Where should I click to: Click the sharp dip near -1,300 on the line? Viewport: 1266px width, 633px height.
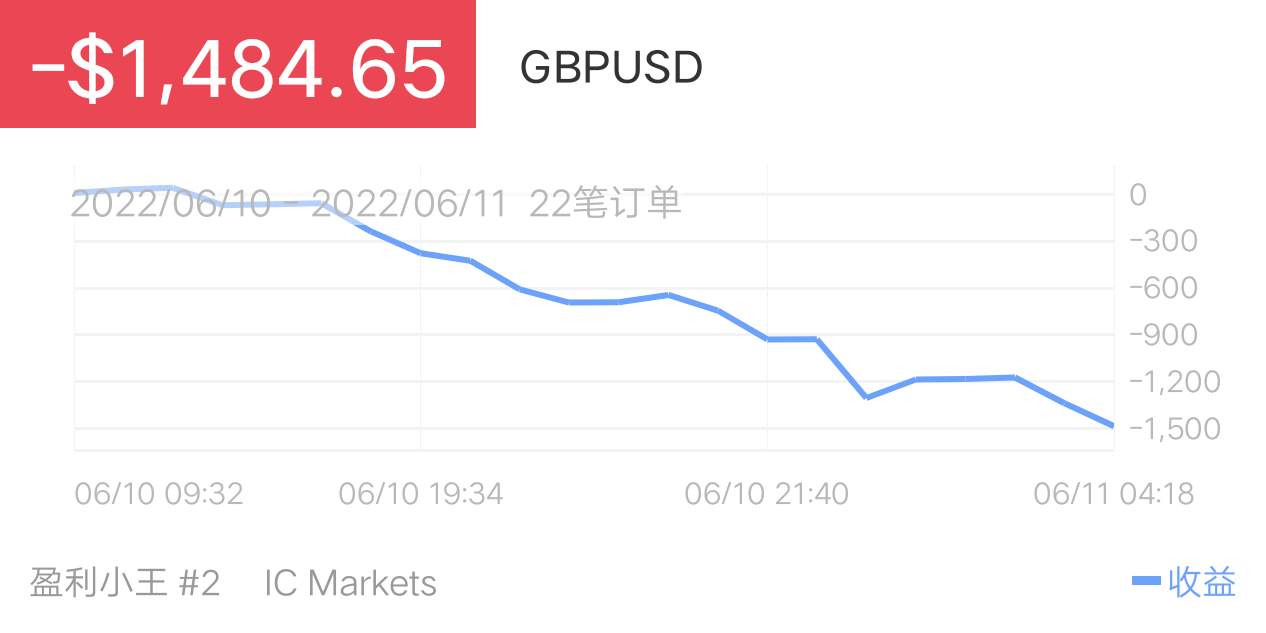(866, 398)
